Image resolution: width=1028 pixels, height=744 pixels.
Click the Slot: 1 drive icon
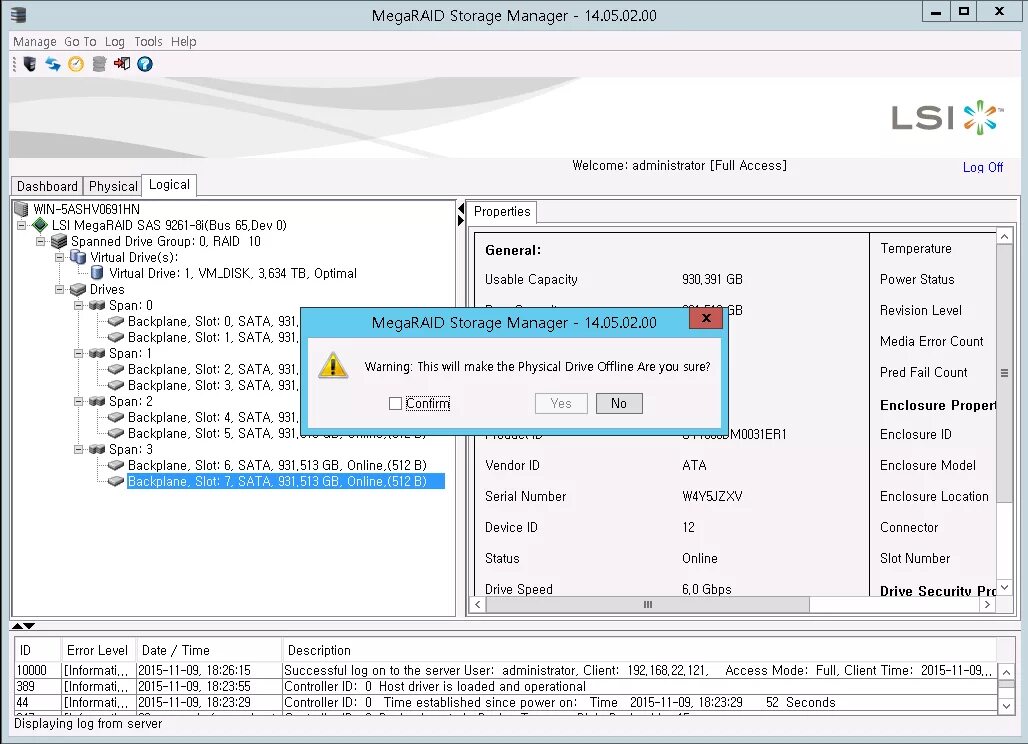(116, 337)
